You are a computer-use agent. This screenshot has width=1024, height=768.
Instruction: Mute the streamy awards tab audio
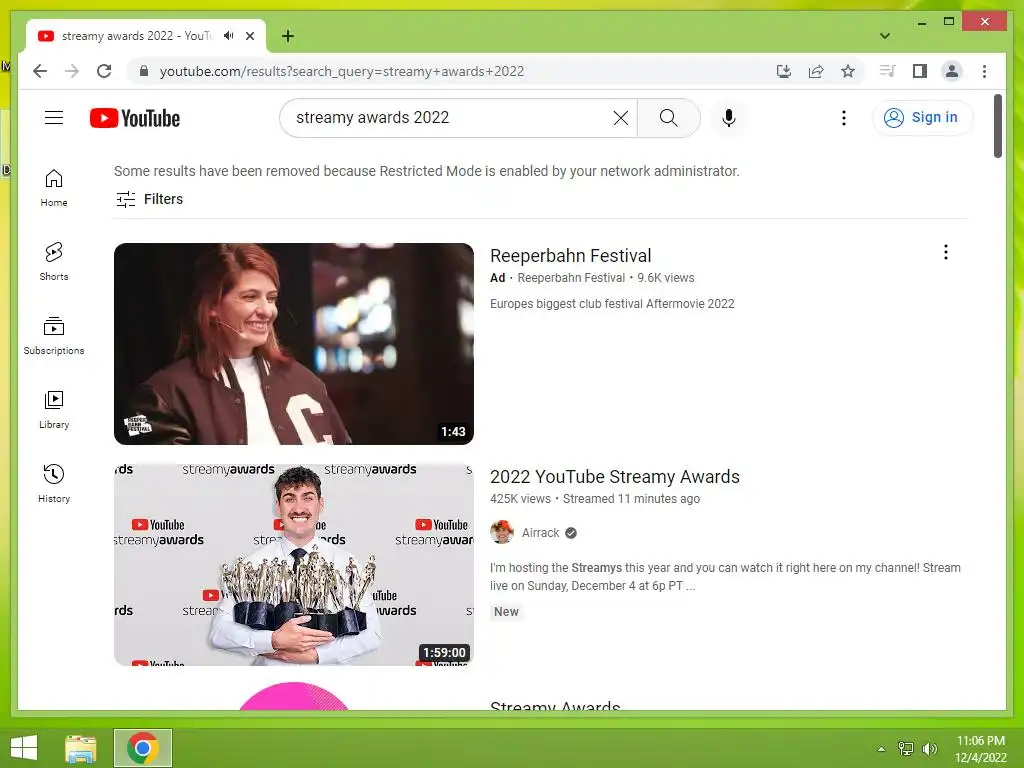[x=228, y=36]
